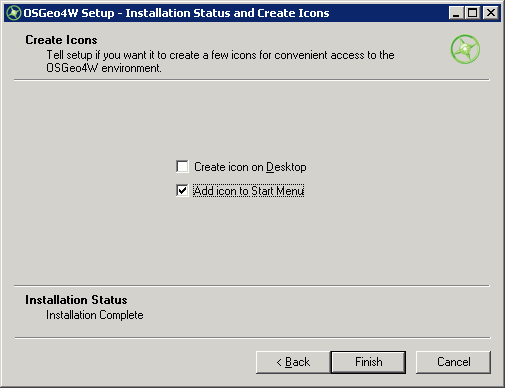The width and height of the screenshot is (505, 388).
Task: Click the green OSGeo4W logo in header
Action: click(x=465, y=49)
